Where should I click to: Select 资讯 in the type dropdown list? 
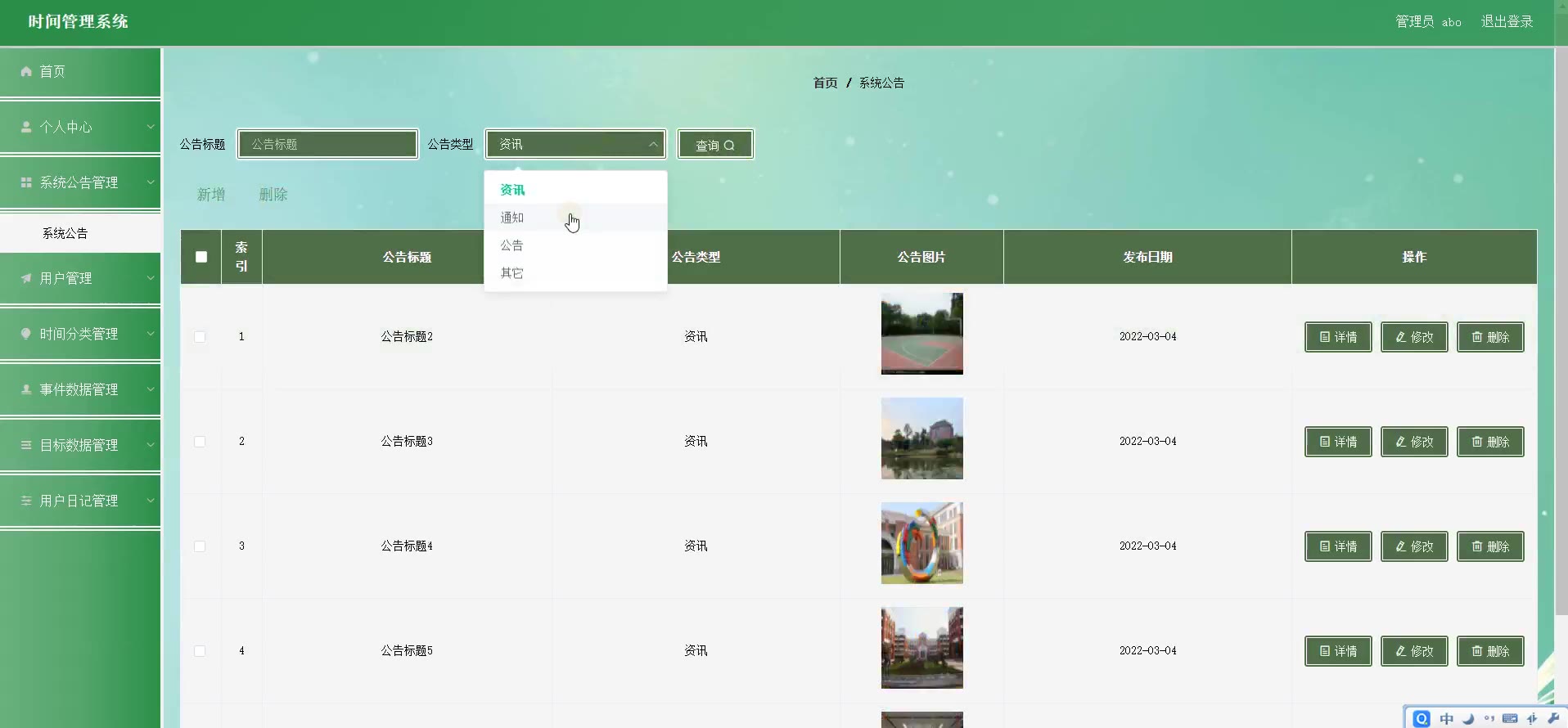(x=575, y=190)
